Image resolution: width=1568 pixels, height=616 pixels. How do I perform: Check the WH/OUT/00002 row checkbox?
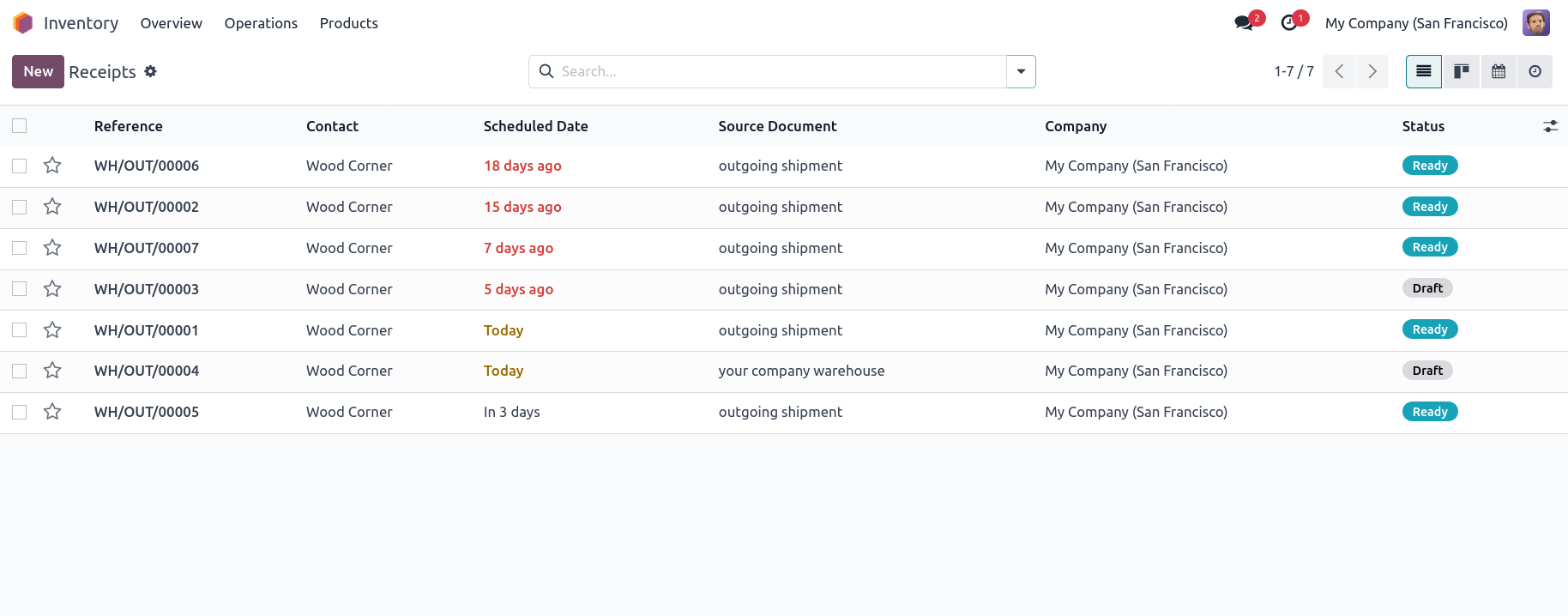[x=20, y=207]
